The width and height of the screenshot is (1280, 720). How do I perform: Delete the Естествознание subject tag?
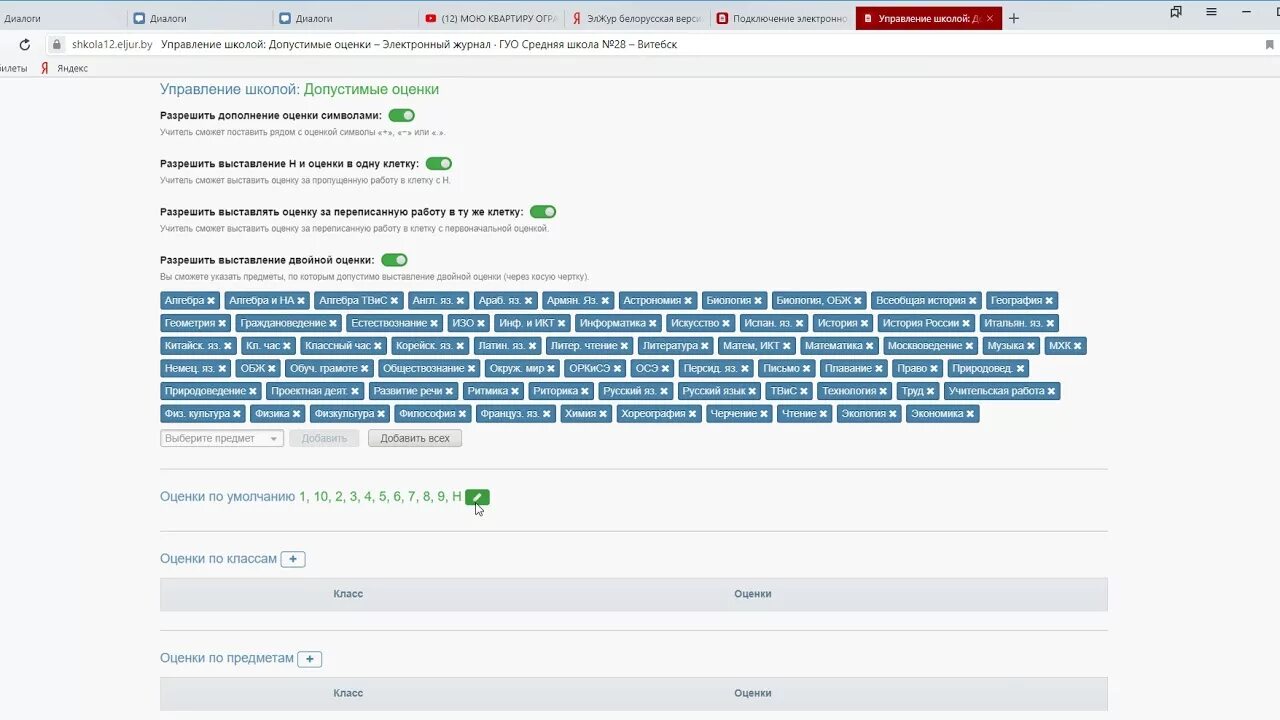[434, 324]
